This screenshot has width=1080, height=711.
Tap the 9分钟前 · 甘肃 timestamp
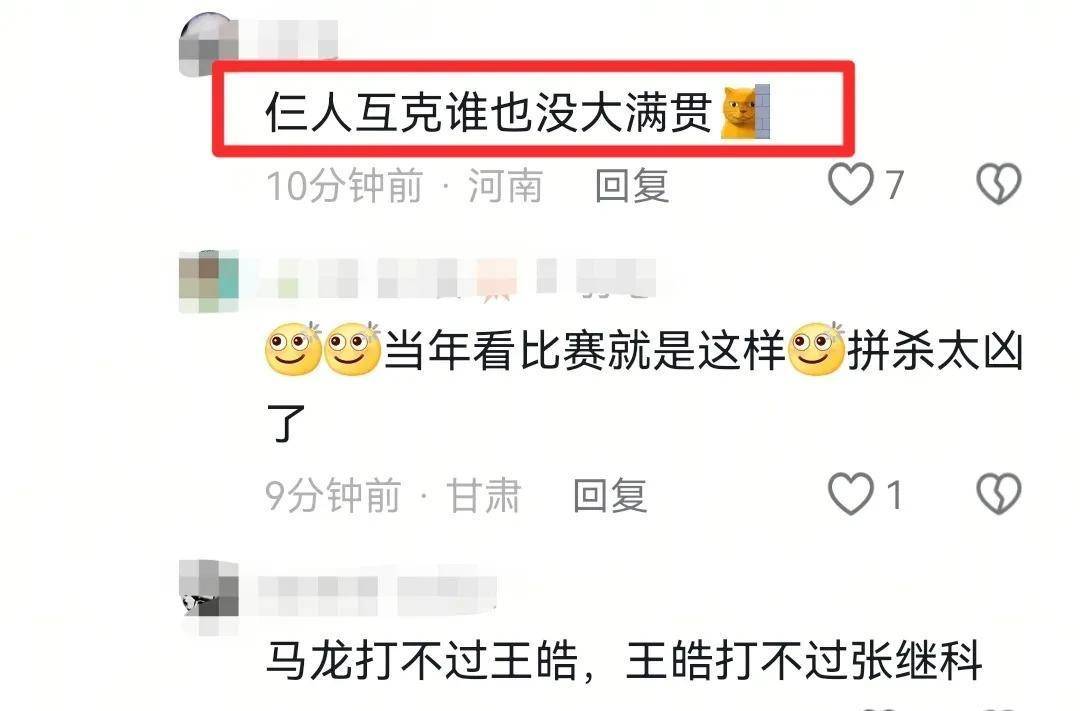point(393,495)
